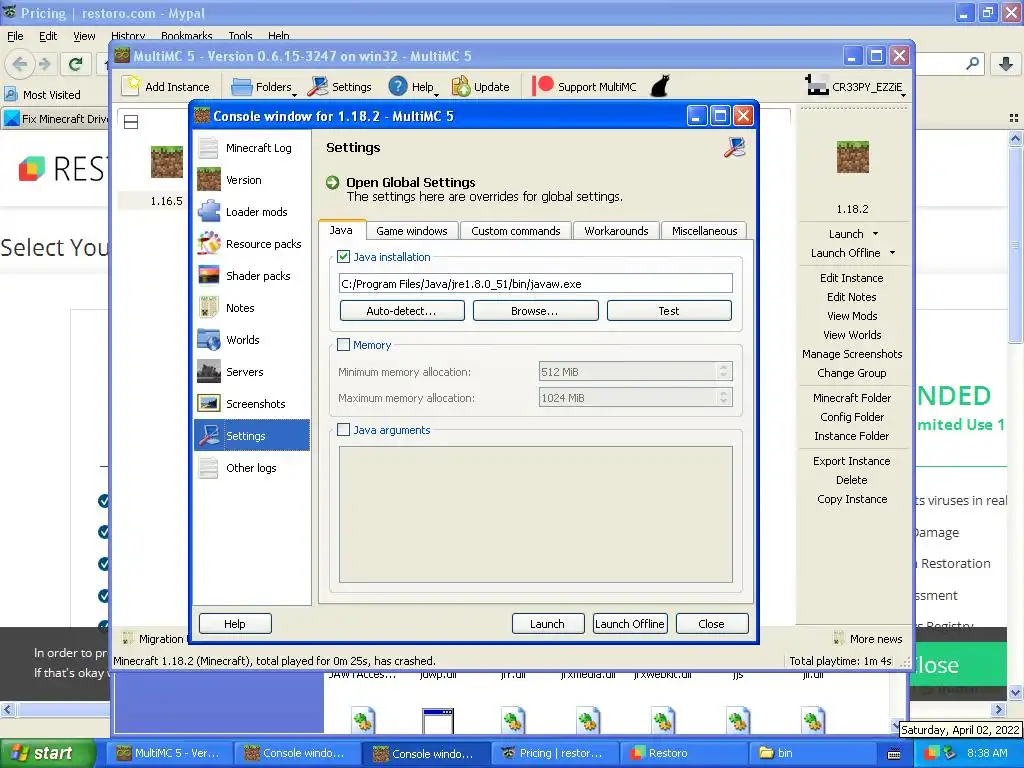Switch to the Miscellaneous tab
The width and height of the screenshot is (1024, 768).
tap(704, 231)
